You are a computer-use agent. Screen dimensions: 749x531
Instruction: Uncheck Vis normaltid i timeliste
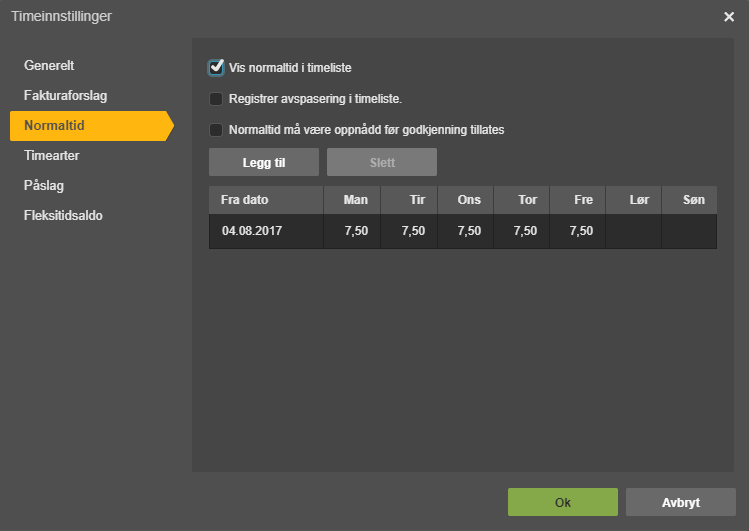pos(216,68)
